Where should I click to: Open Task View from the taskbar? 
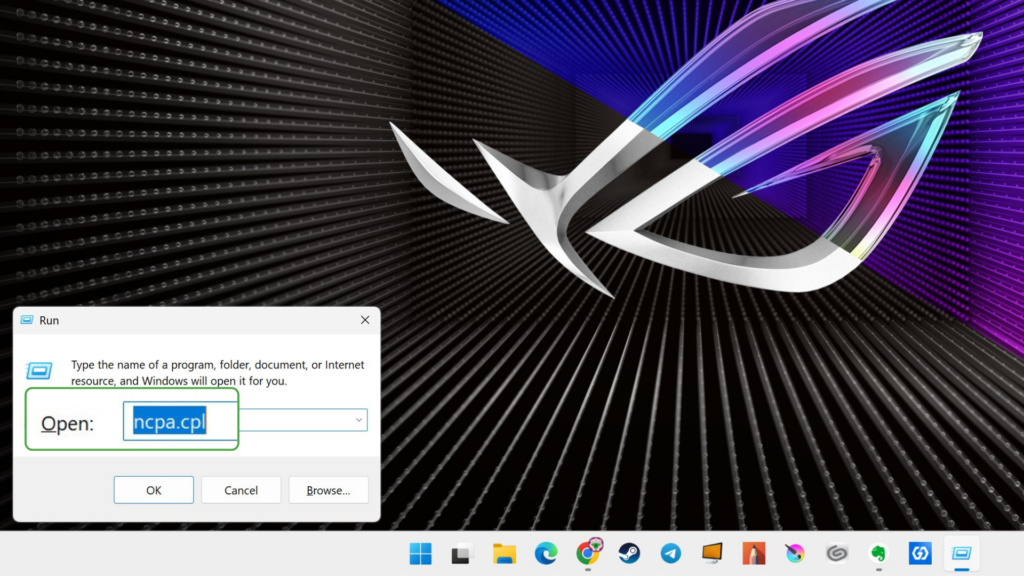pyautogui.click(x=462, y=554)
